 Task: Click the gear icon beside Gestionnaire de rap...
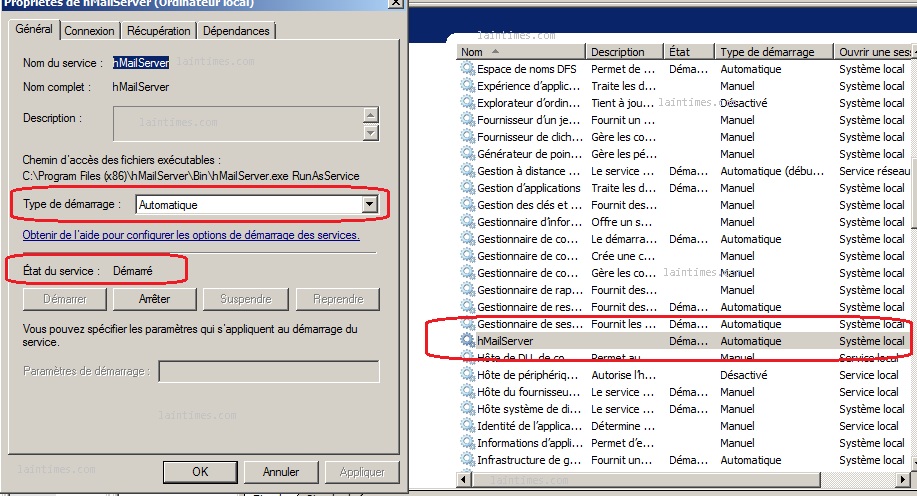467,289
